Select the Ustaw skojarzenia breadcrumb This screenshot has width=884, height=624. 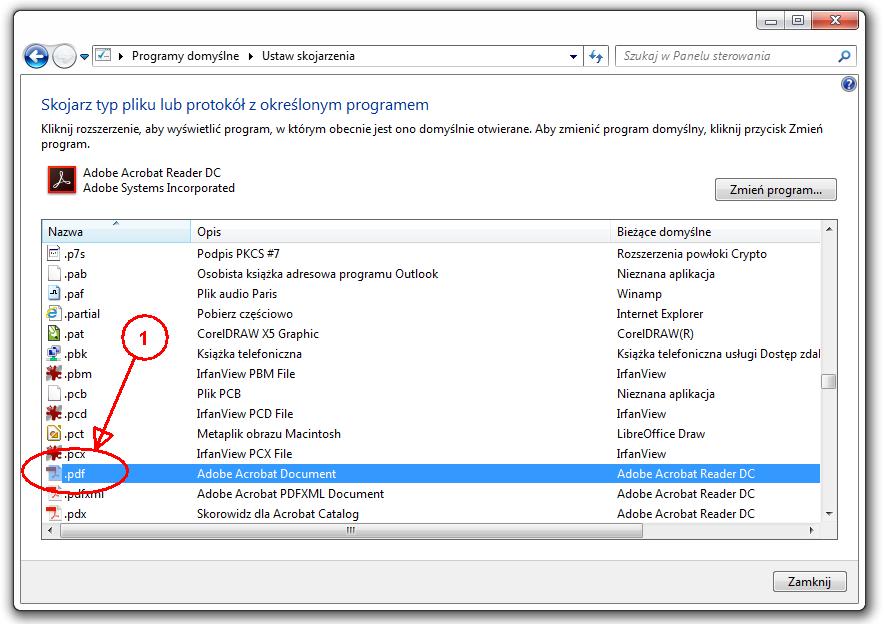click(308, 56)
